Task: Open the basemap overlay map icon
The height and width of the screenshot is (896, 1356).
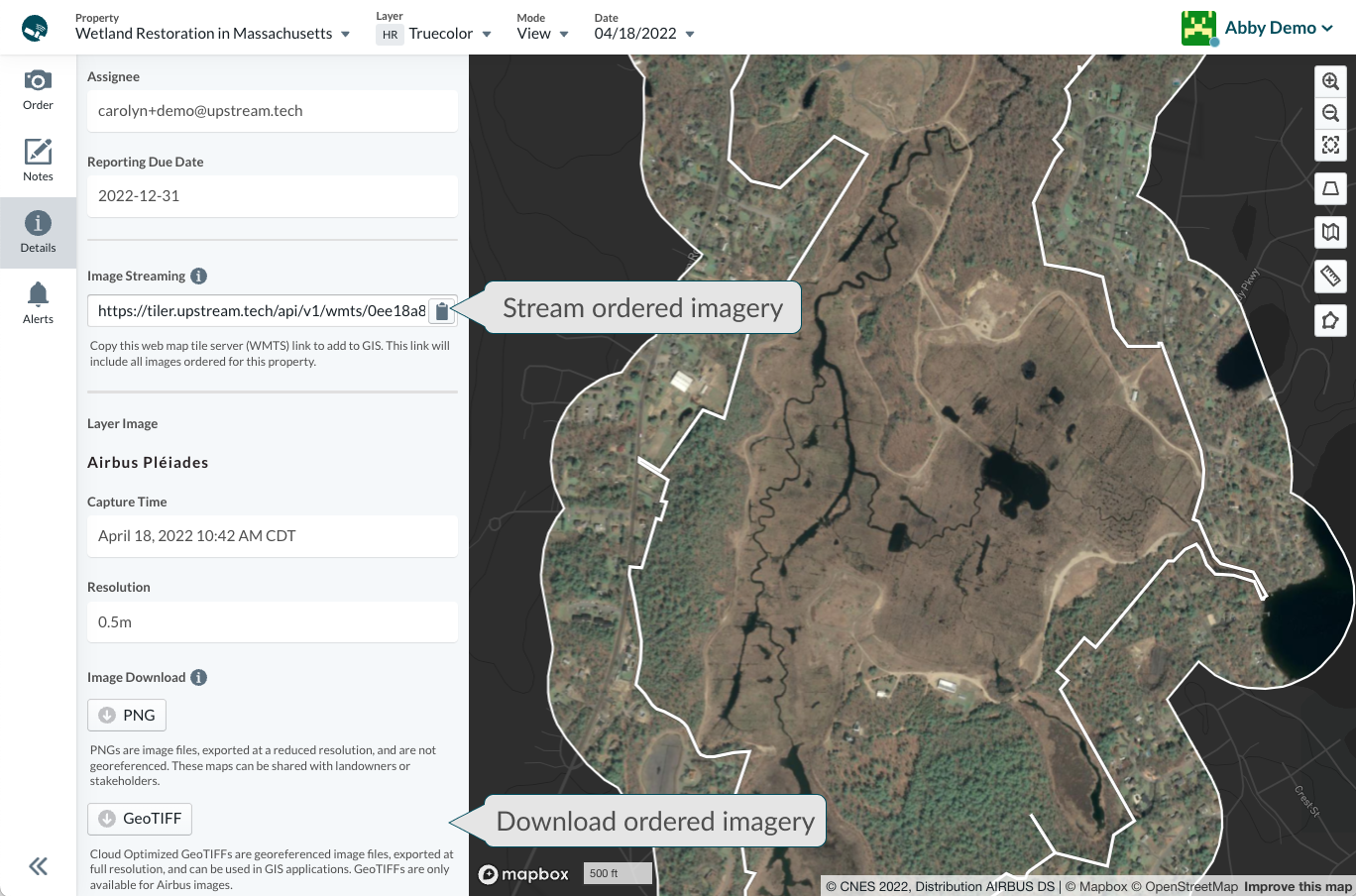Action: coord(1330,232)
